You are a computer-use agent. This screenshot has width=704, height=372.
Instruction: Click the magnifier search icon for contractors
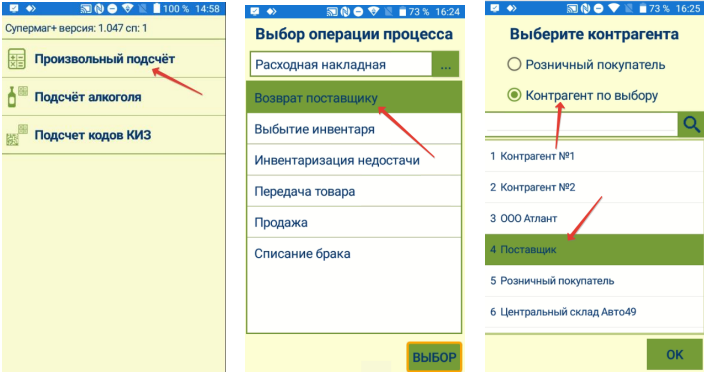[x=691, y=124]
